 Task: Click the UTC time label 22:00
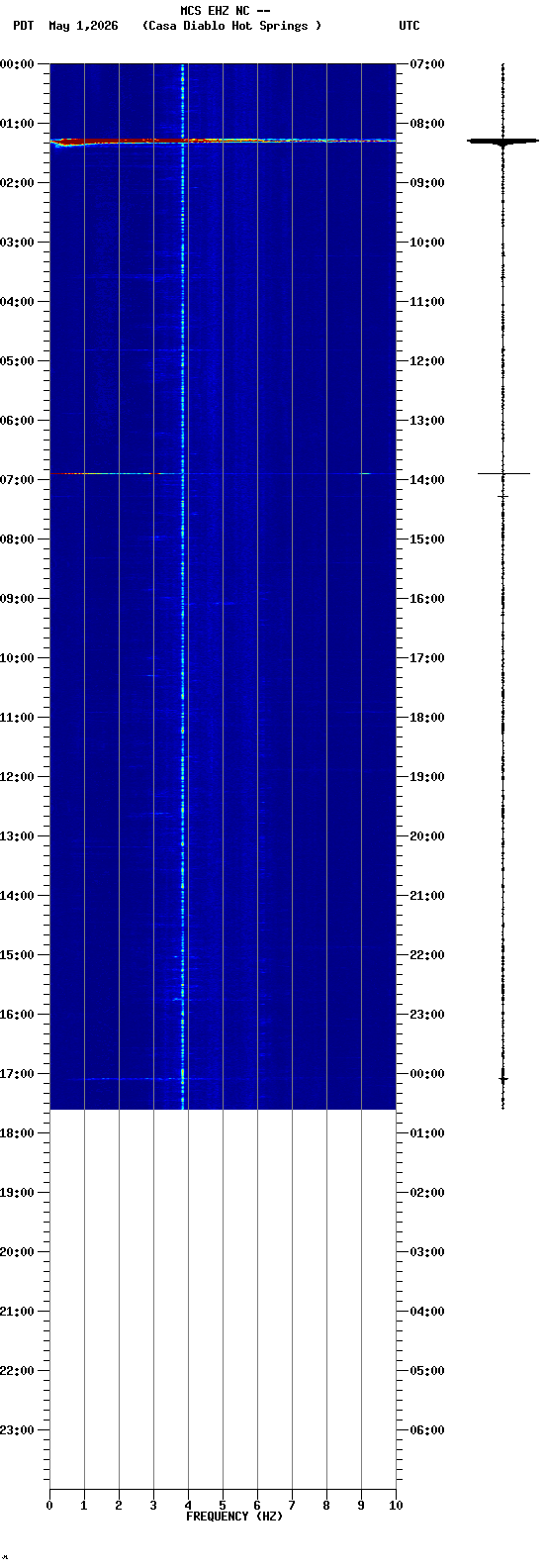point(427,955)
